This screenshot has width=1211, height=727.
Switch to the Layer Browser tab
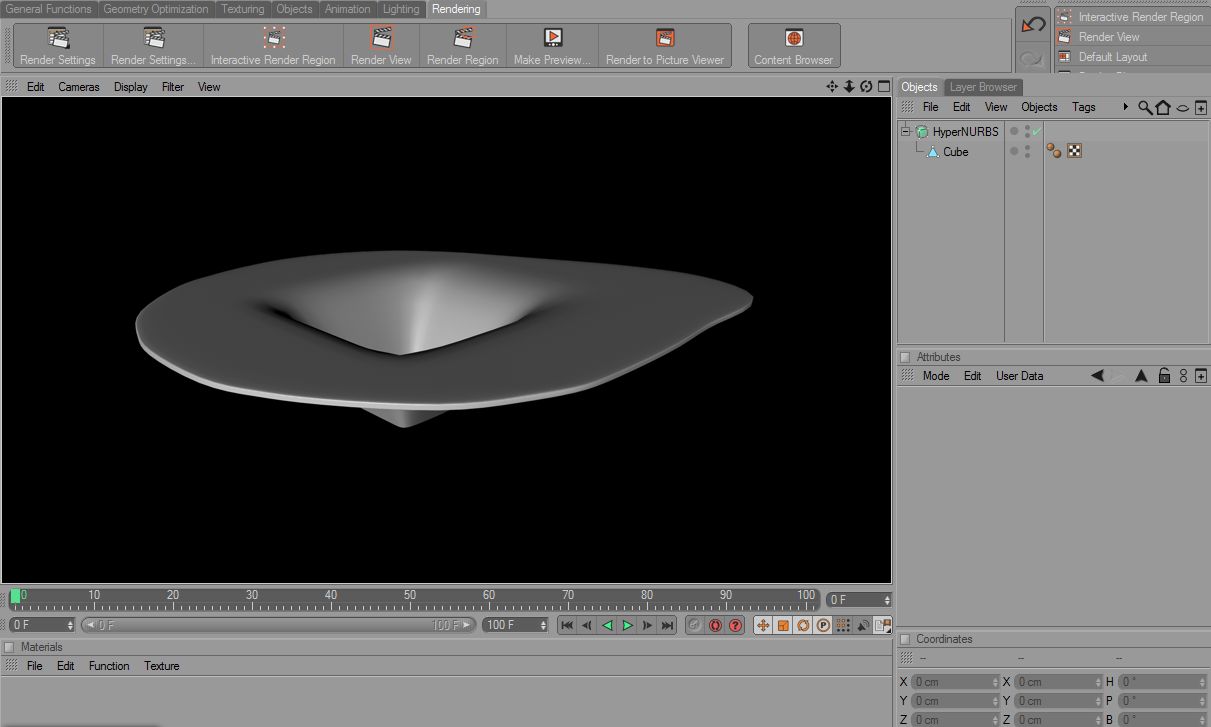982,87
